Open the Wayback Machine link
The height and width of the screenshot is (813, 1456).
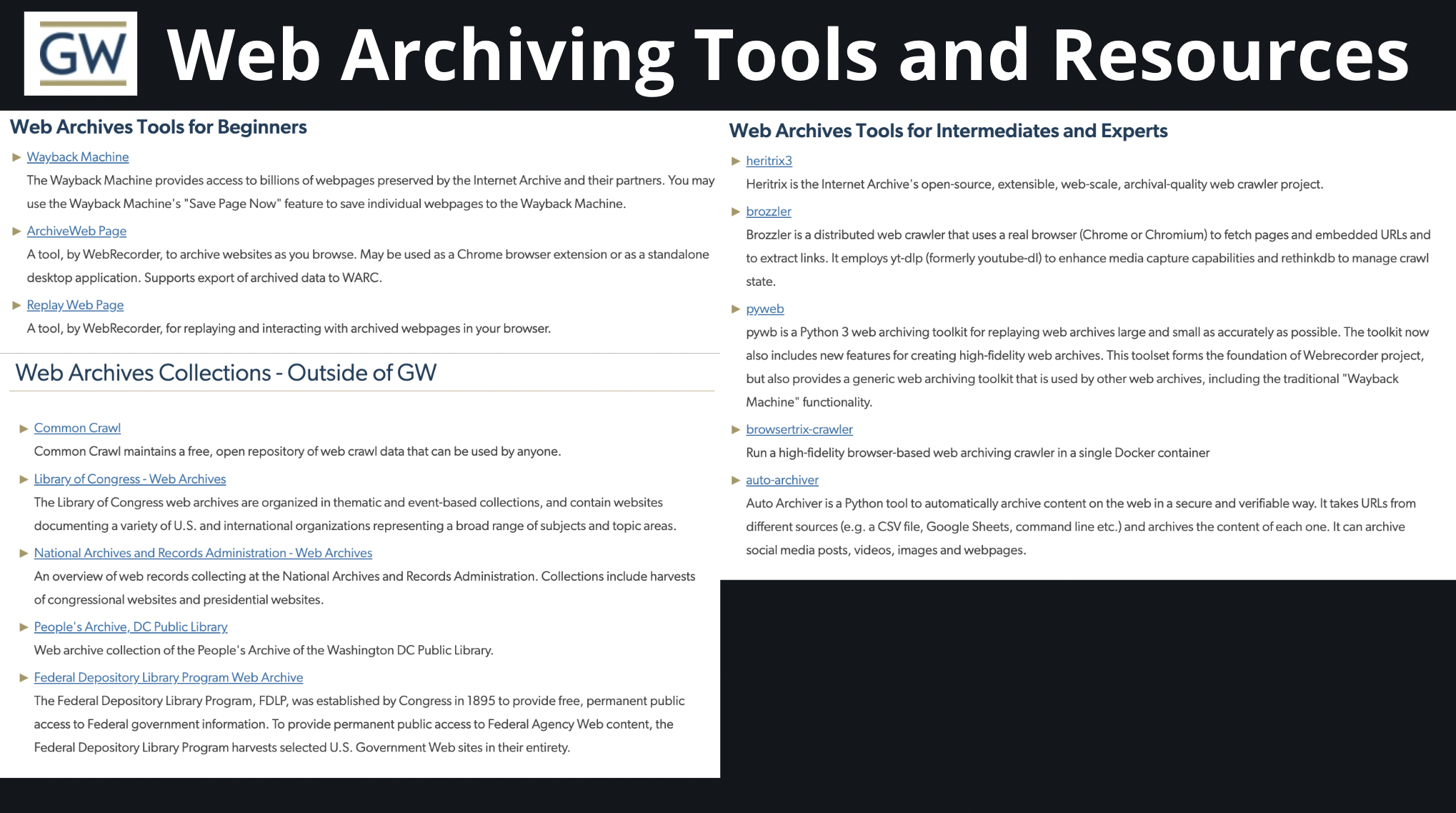(78, 157)
